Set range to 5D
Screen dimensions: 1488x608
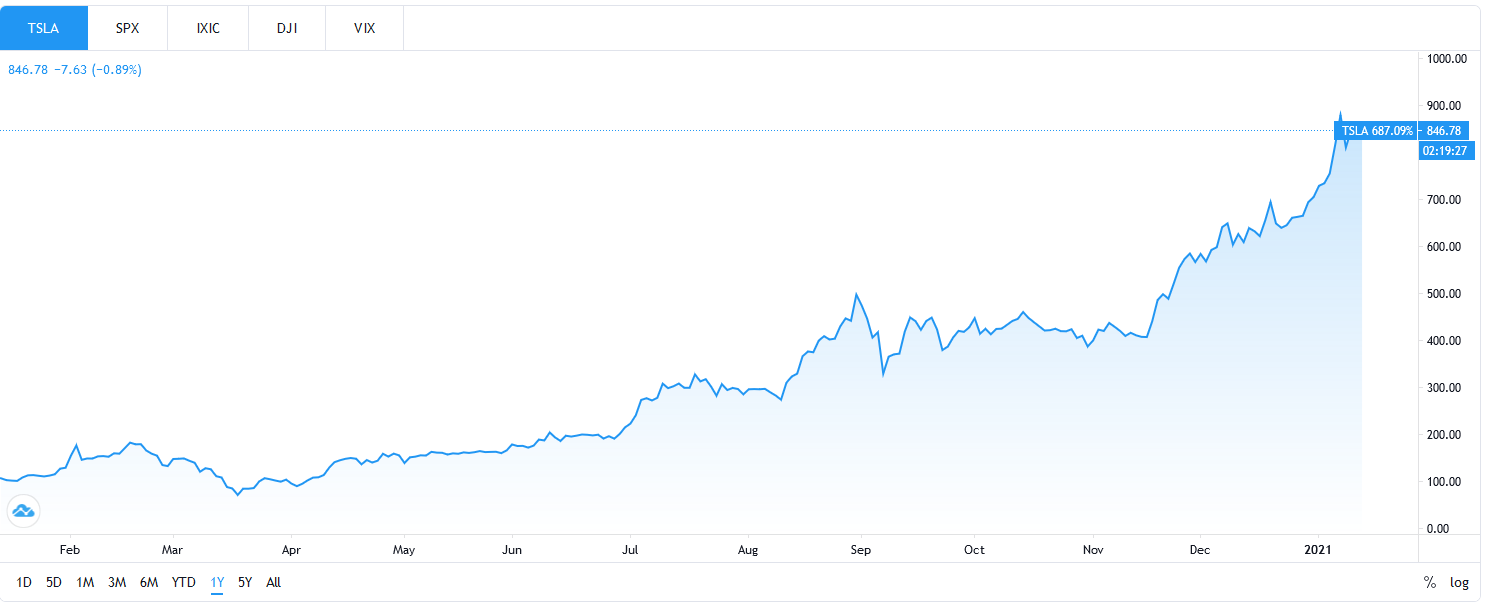pyautogui.click(x=54, y=582)
